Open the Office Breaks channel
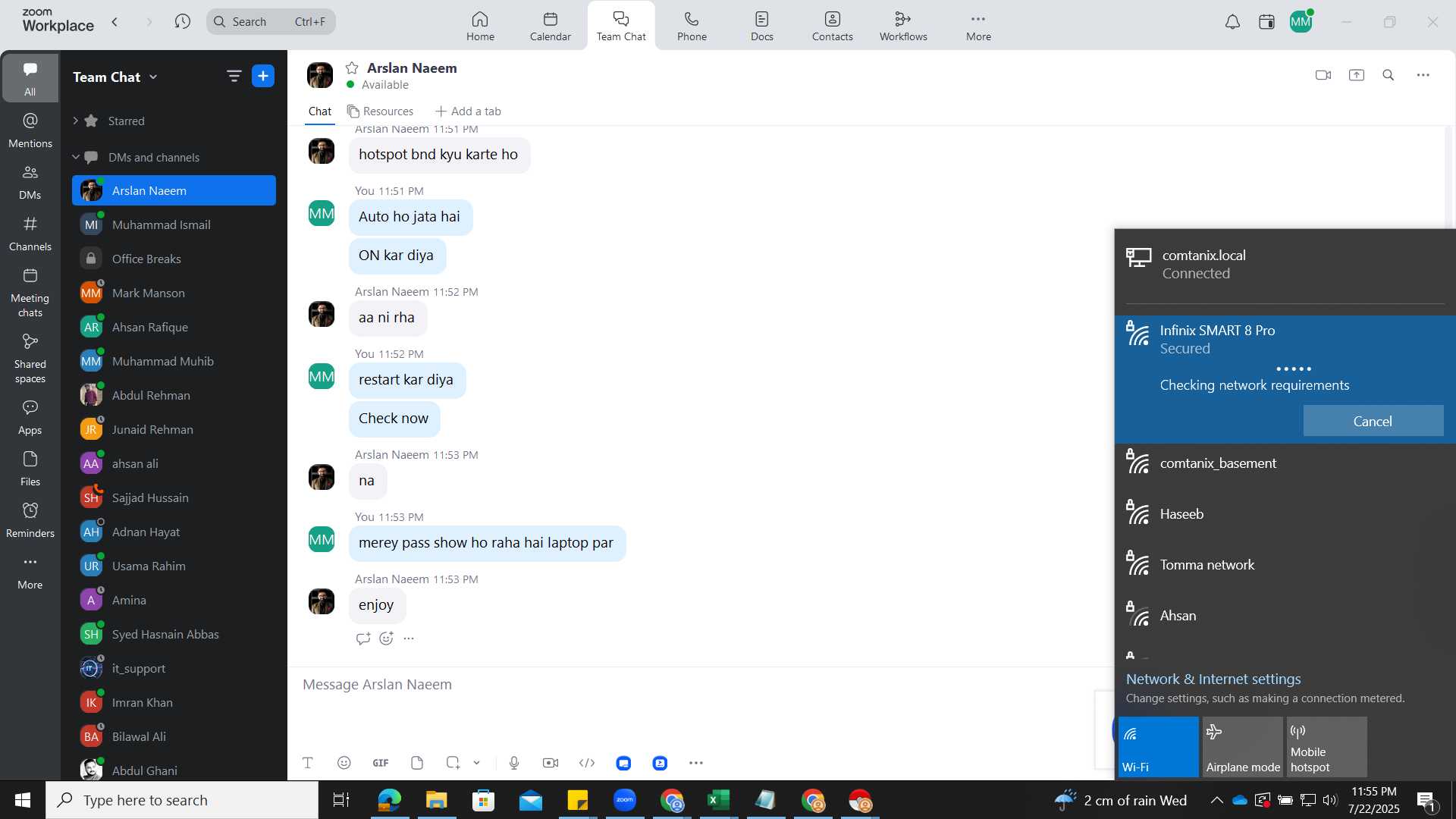 (x=174, y=259)
